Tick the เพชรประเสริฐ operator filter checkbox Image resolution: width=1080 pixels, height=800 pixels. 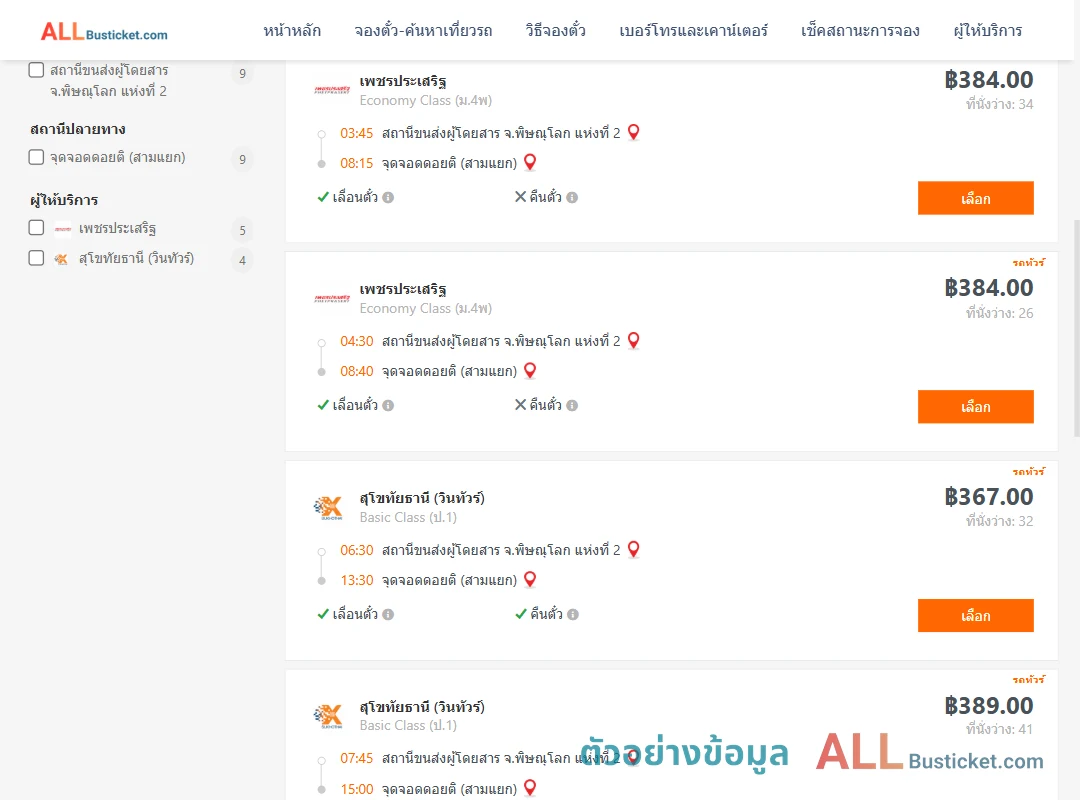[x=37, y=228]
